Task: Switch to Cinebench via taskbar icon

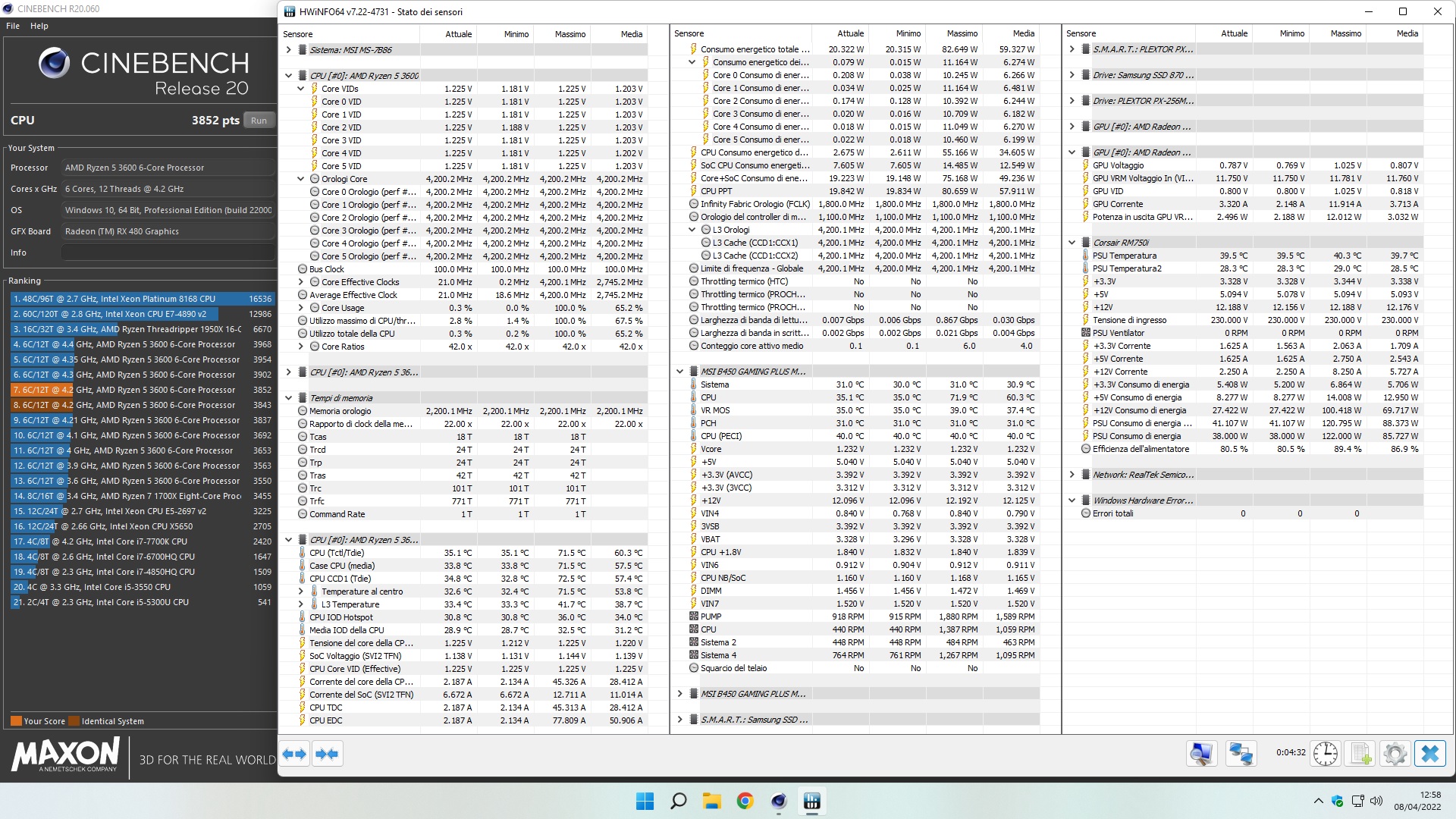Action: 779,801
